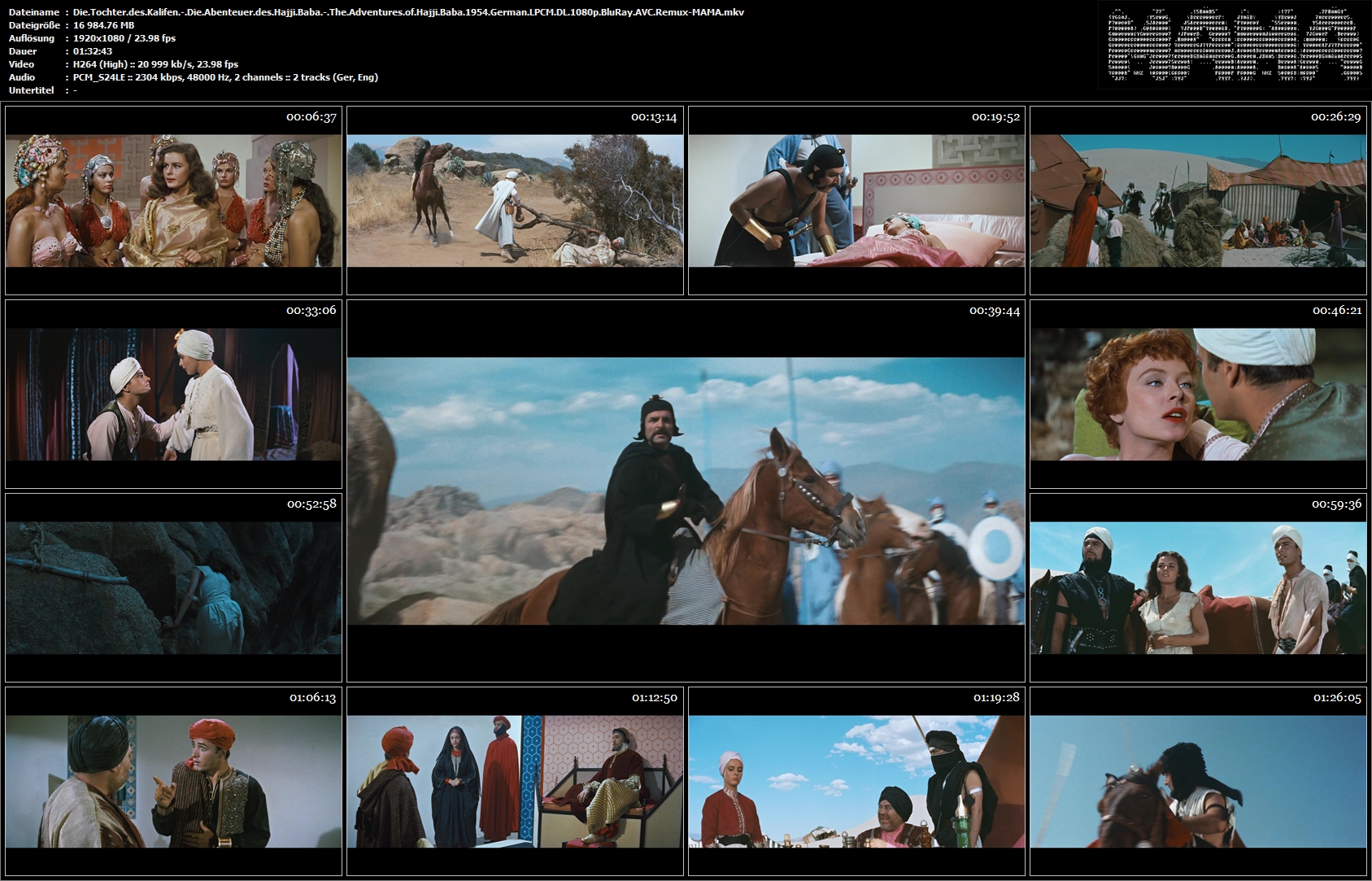Click the 00:39:44 timestamp label
Image resolution: width=1372 pixels, height=881 pixels.
coord(995,311)
